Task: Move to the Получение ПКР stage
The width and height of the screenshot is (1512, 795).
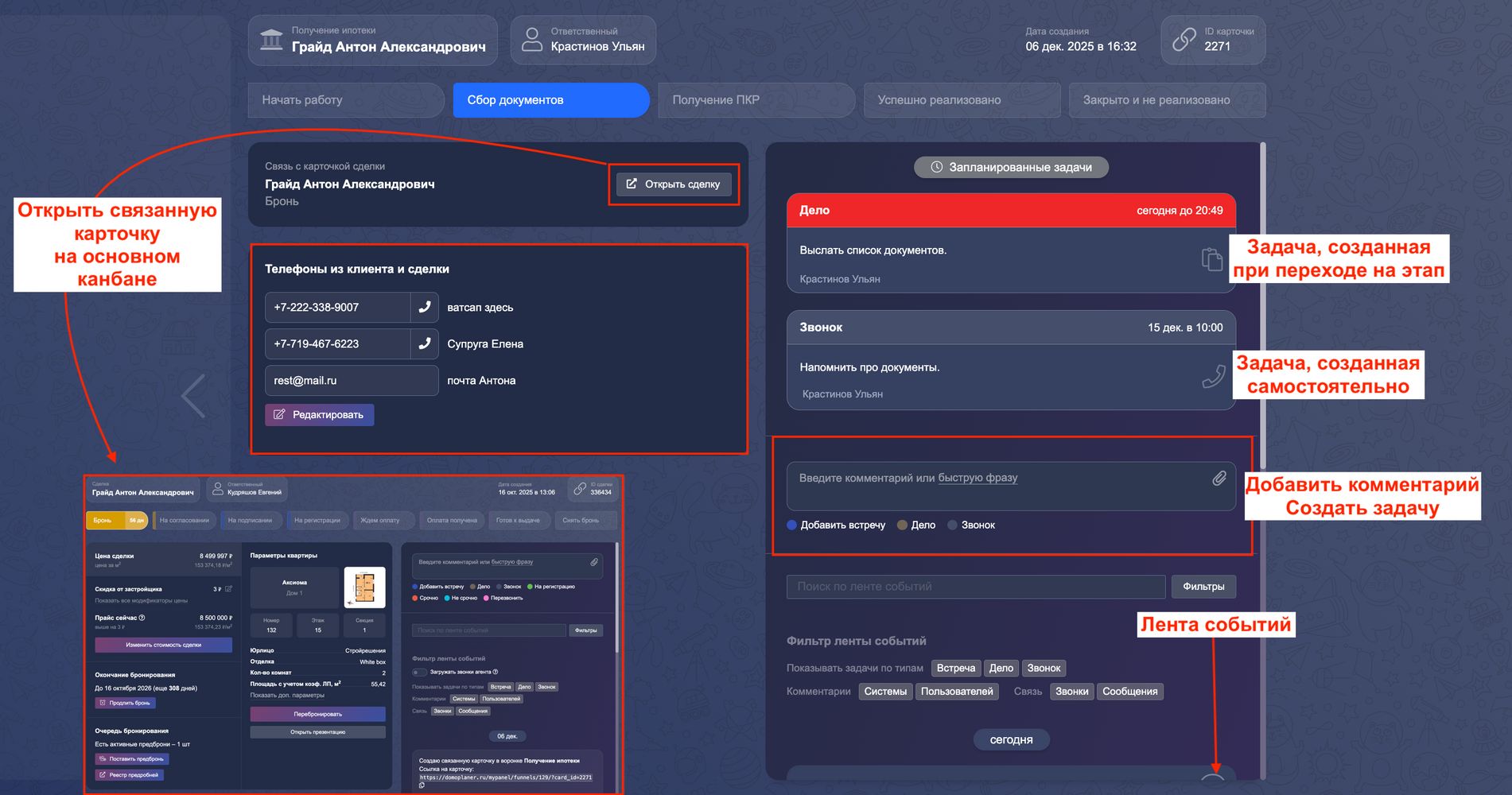Action: 756,100
